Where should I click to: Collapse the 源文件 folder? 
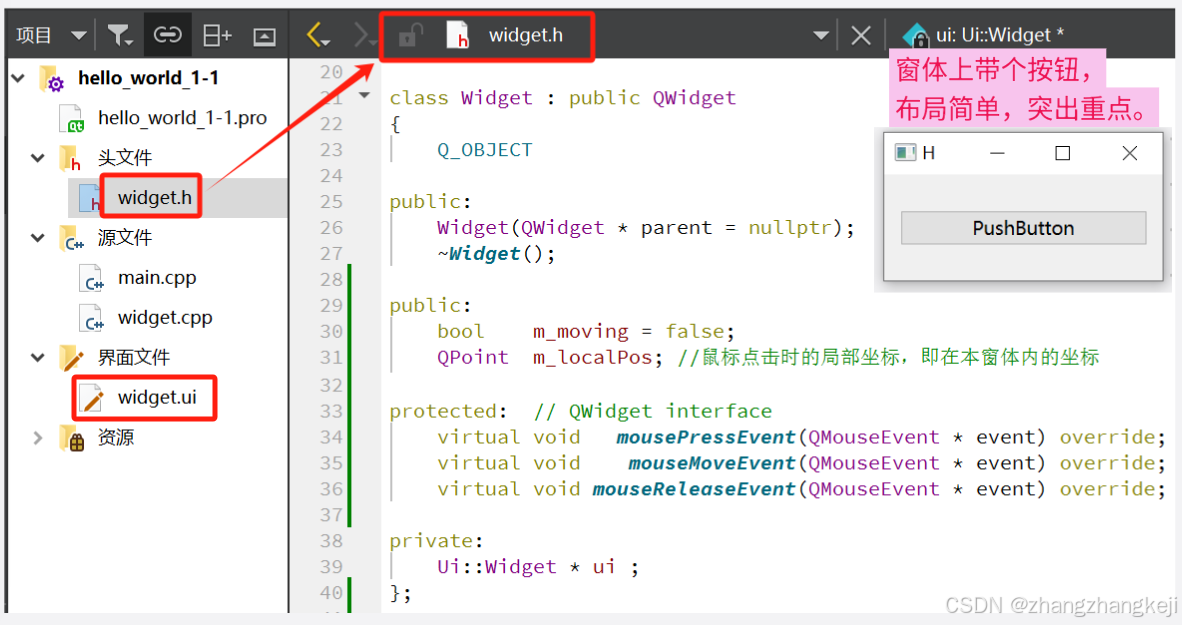pos(38,237)
